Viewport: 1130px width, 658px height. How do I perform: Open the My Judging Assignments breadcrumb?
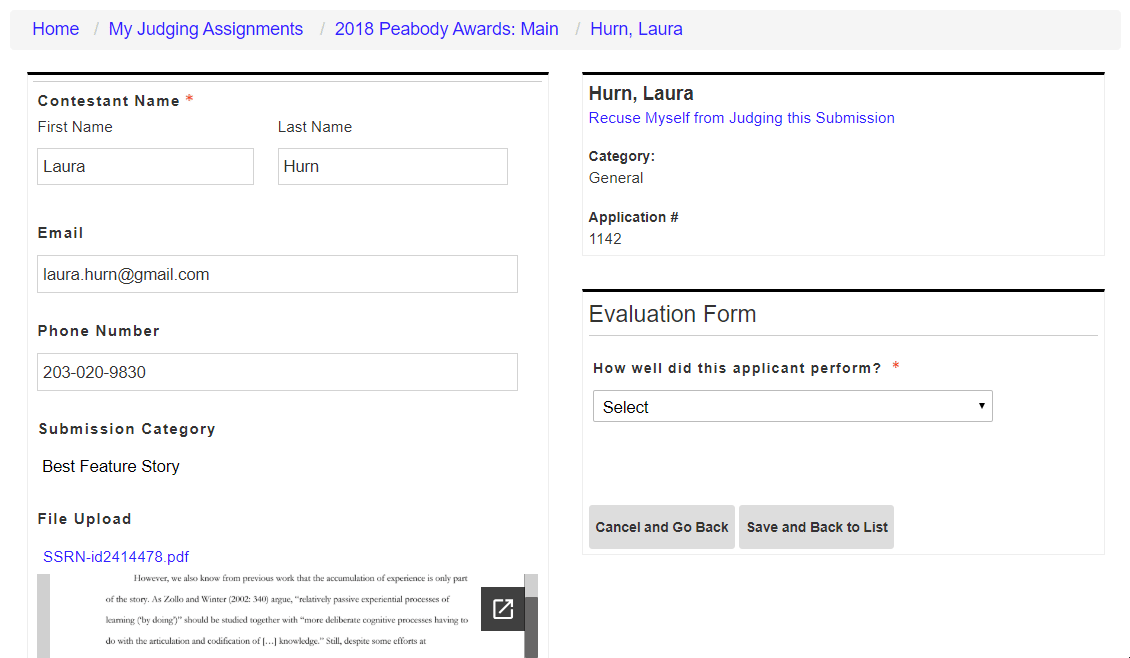205,29
